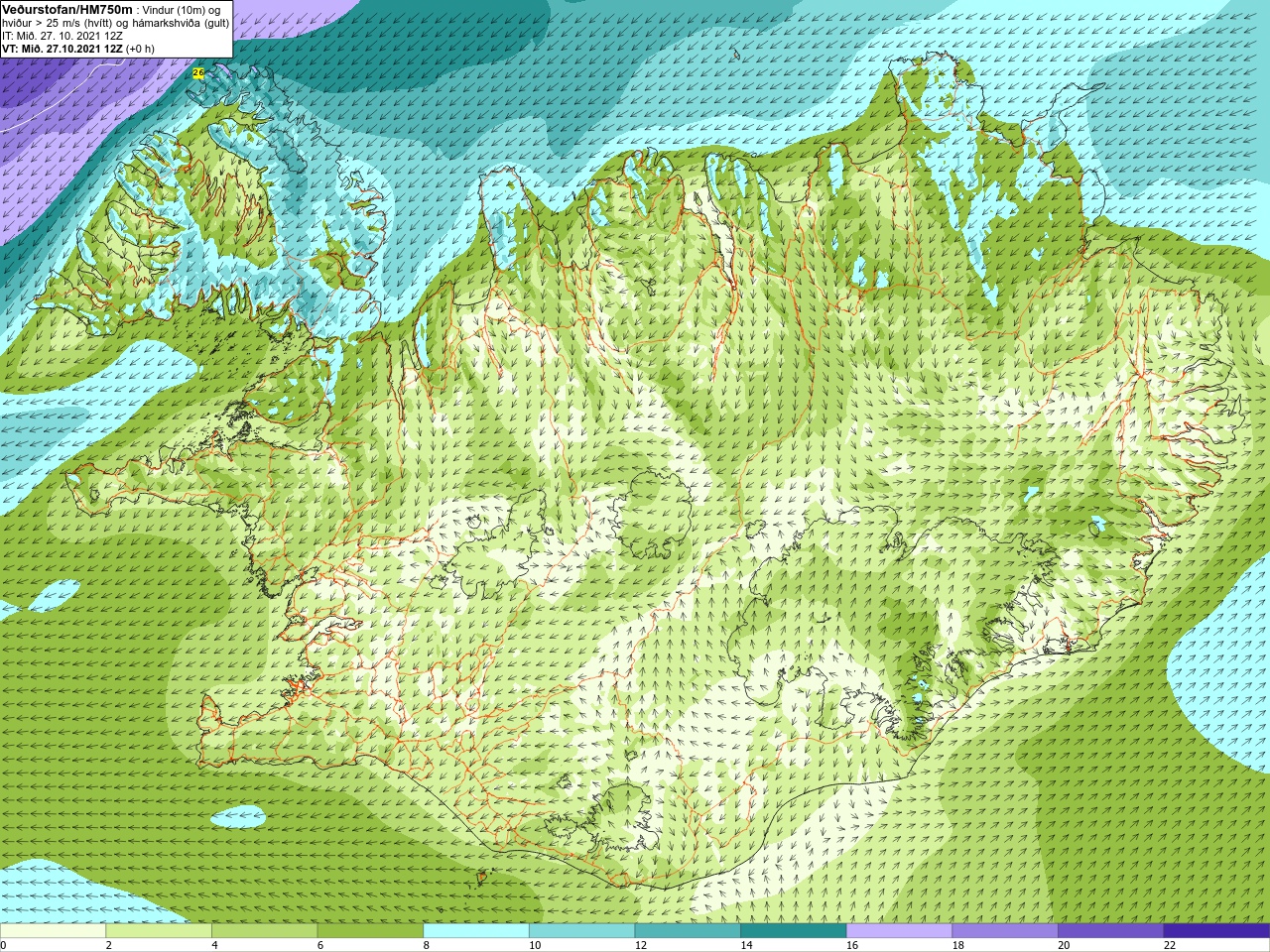The image size is (1270, 952).
Task: Click the medium green 4–6 m/s legend swatch
Action: point(264,931)
